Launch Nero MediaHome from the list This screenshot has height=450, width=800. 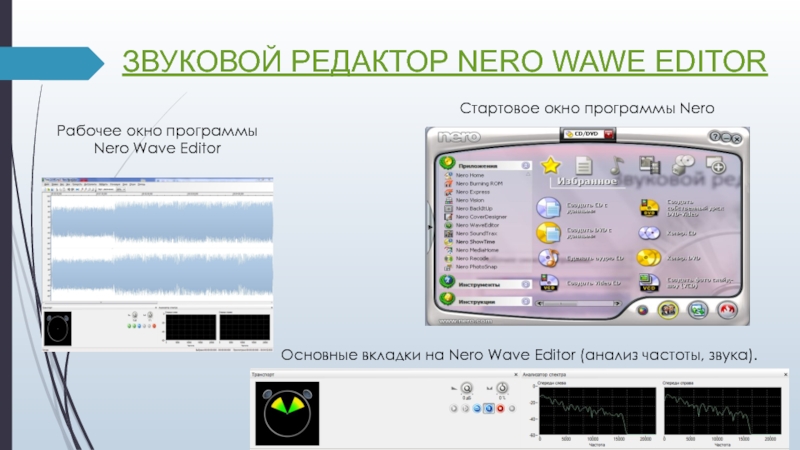(x=477, y=250)
